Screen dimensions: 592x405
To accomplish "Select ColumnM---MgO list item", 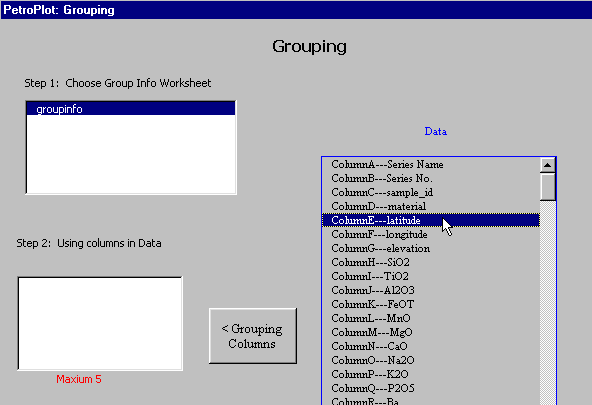I will coord(431,332).
